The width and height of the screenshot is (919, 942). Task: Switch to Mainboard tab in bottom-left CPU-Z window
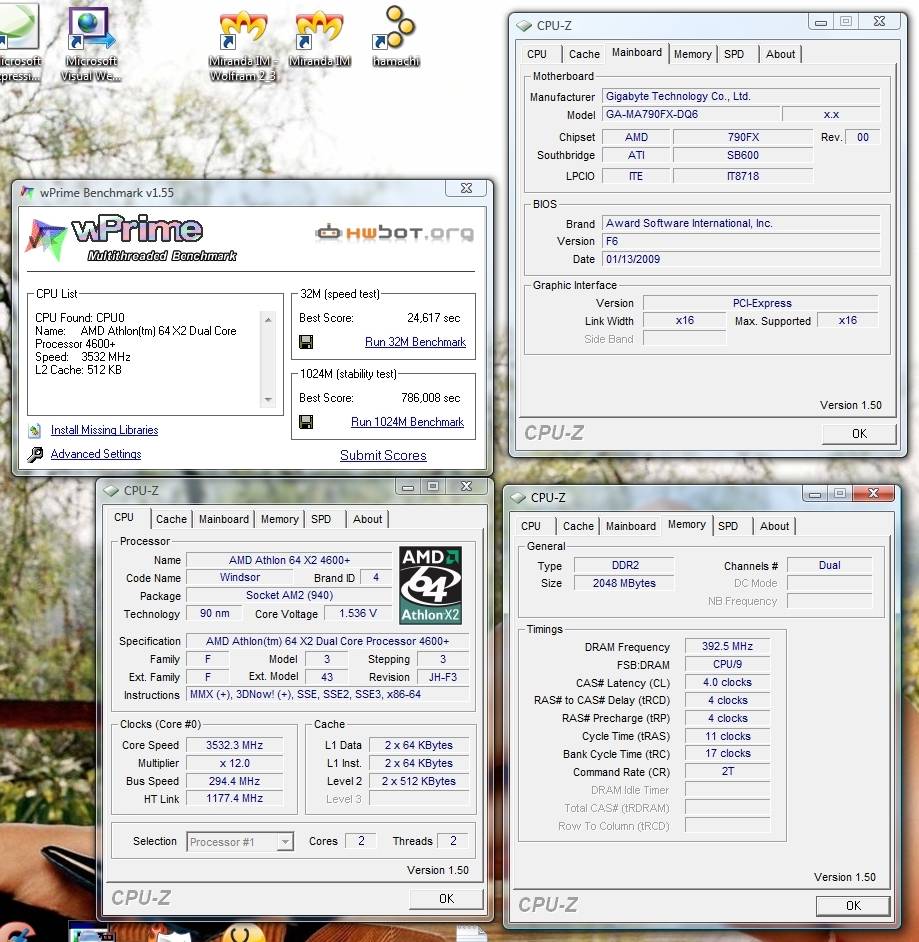pos(223,519)
